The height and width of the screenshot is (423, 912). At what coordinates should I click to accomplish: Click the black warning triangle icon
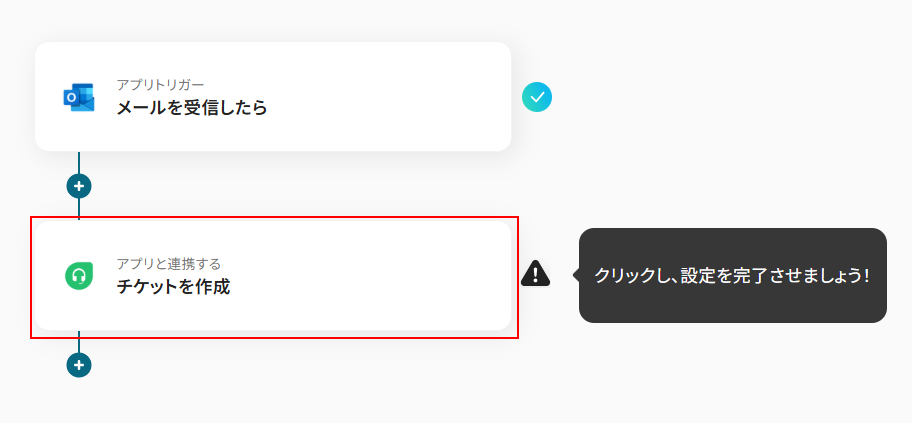[x=536, y=273]
